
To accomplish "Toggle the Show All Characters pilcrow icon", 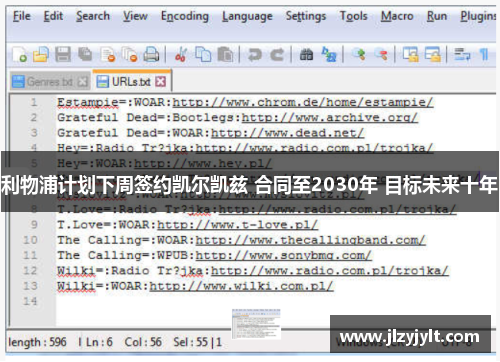I will [x=484, y=54].
